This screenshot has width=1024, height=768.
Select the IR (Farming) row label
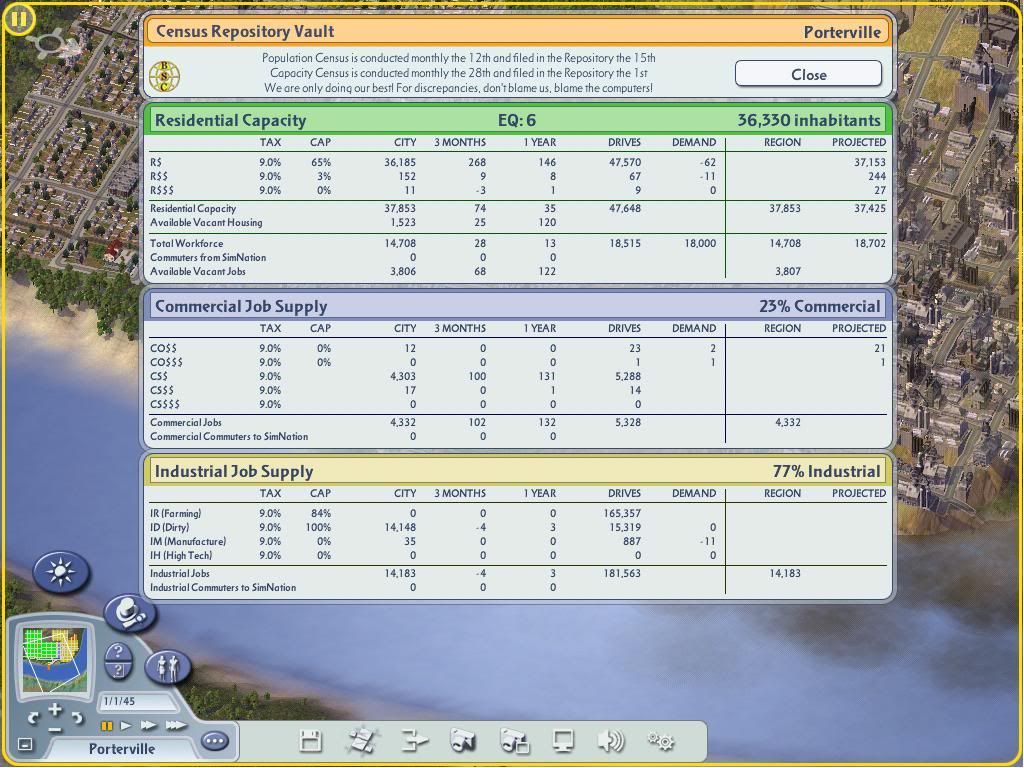[176, 513]
